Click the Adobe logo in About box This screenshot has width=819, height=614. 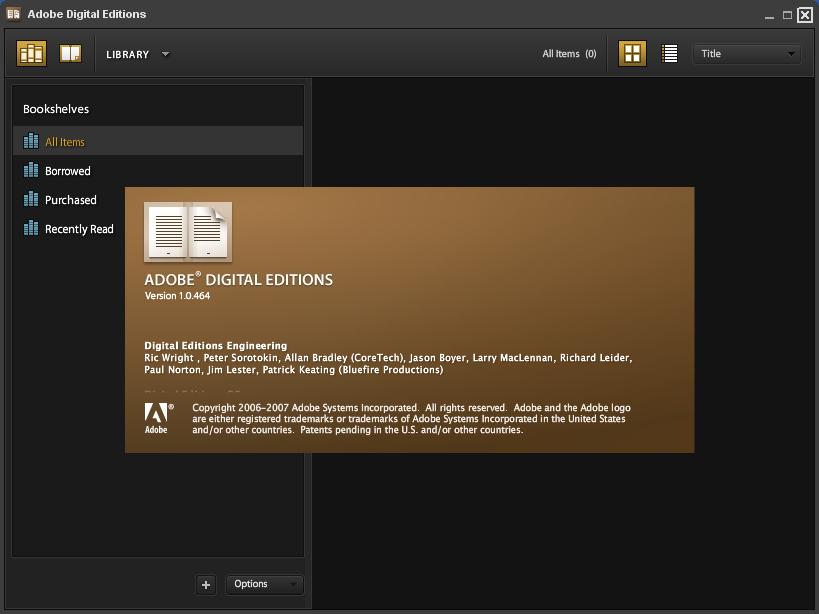pyautogui.click(x=159, y=418)
